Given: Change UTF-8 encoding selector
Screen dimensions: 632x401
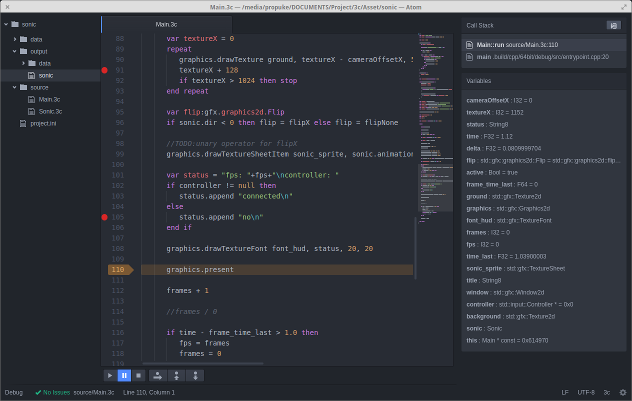Looking at the screenshot, I should [586, 393].
